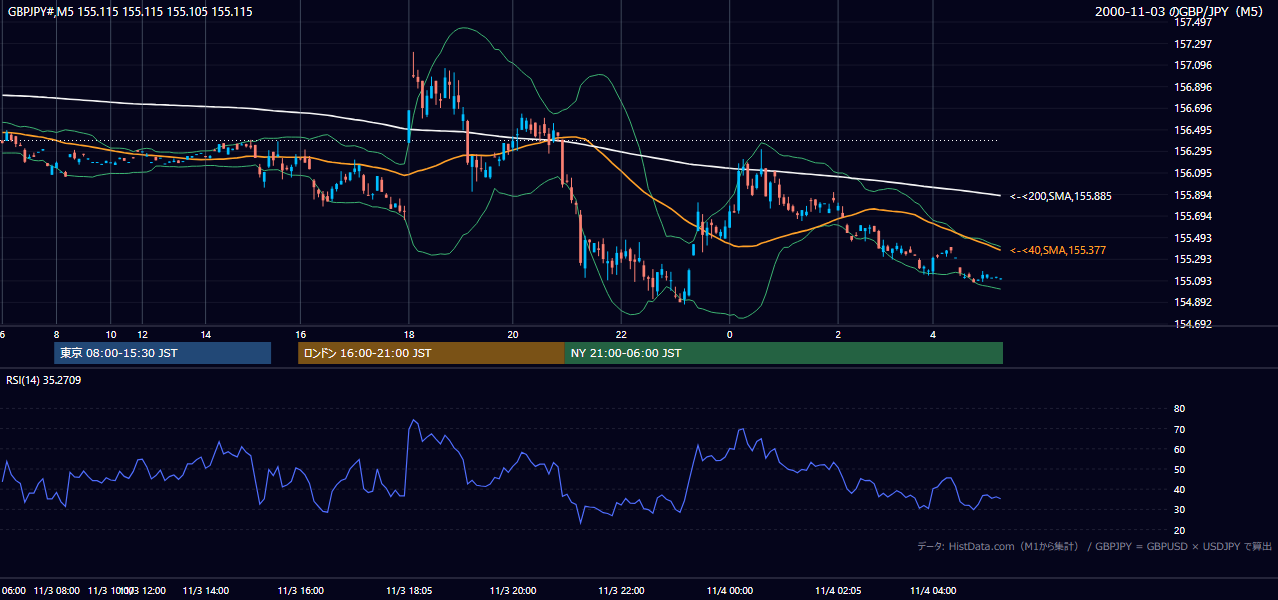
Task: Click price axis value 156.896
Action: coord(1194,87)
